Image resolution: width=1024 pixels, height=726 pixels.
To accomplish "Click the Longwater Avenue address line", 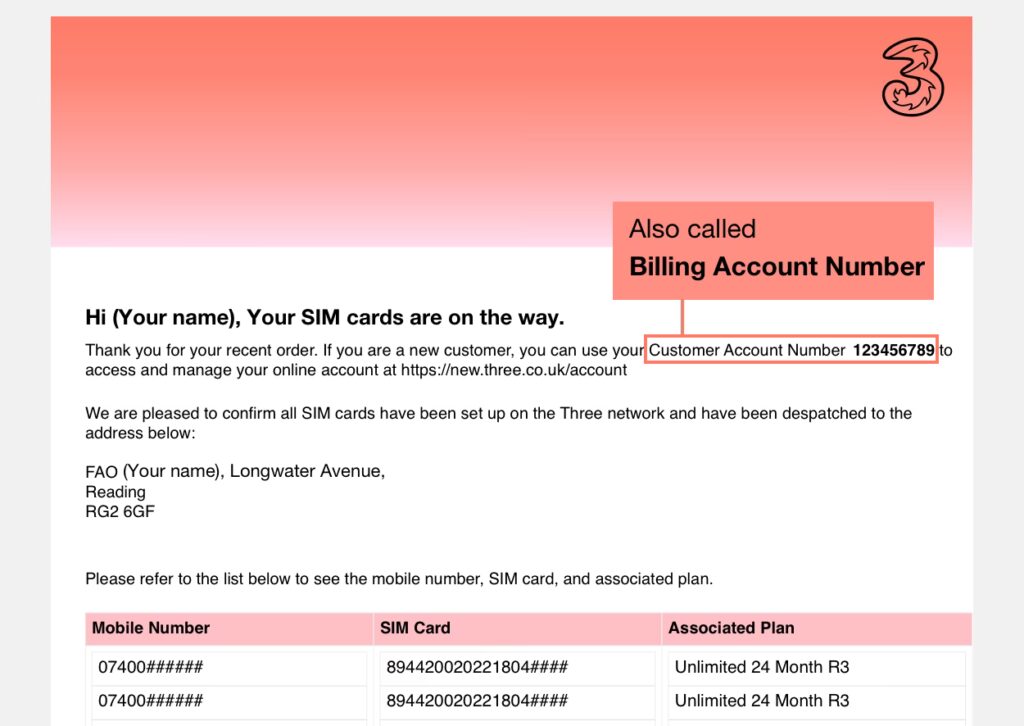I will coord(235,471).
